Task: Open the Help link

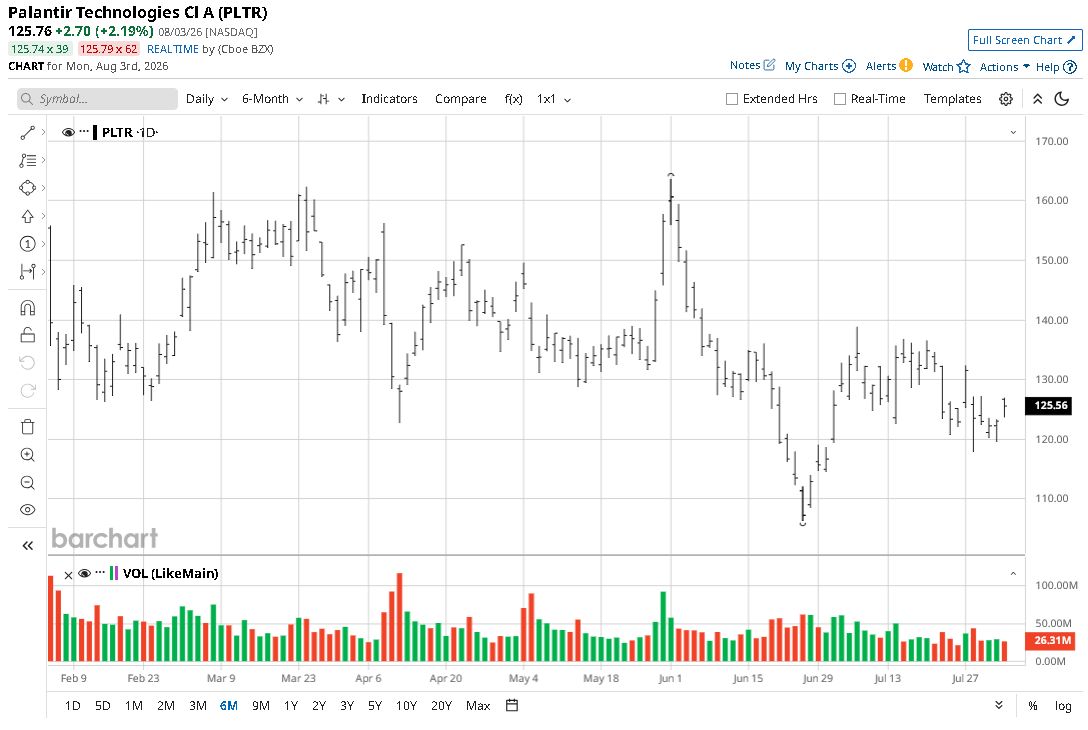Action: click(1056, 67)
